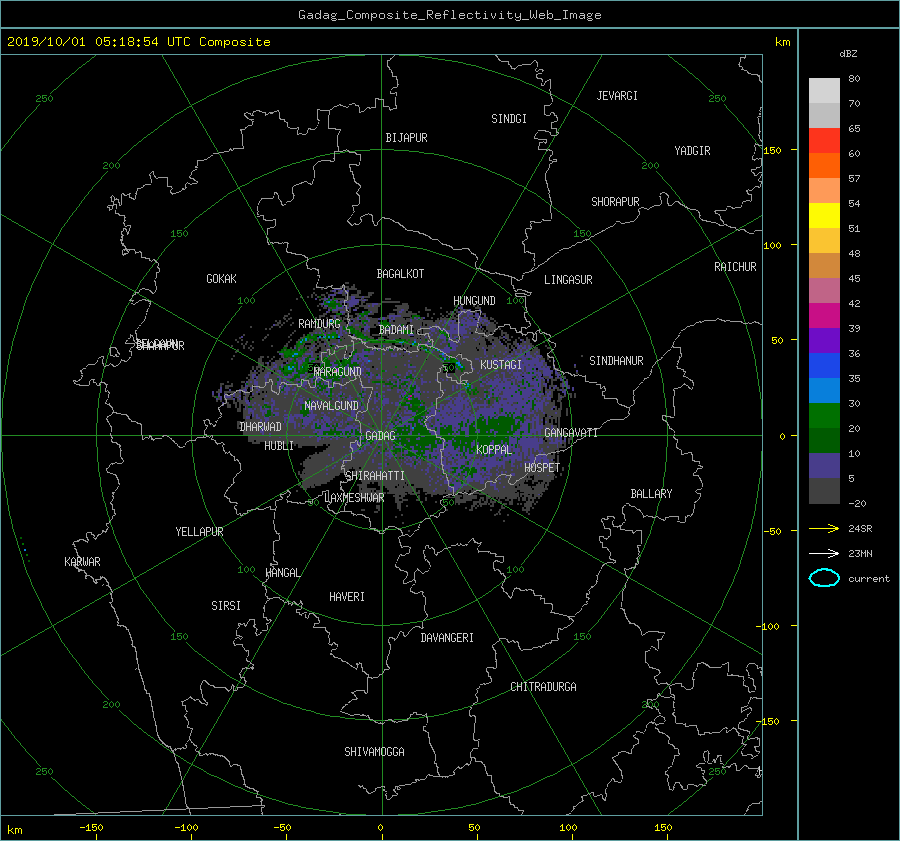Click the HOSPET place label
Viewport: 900px width, 841px height.
point(542,468)
